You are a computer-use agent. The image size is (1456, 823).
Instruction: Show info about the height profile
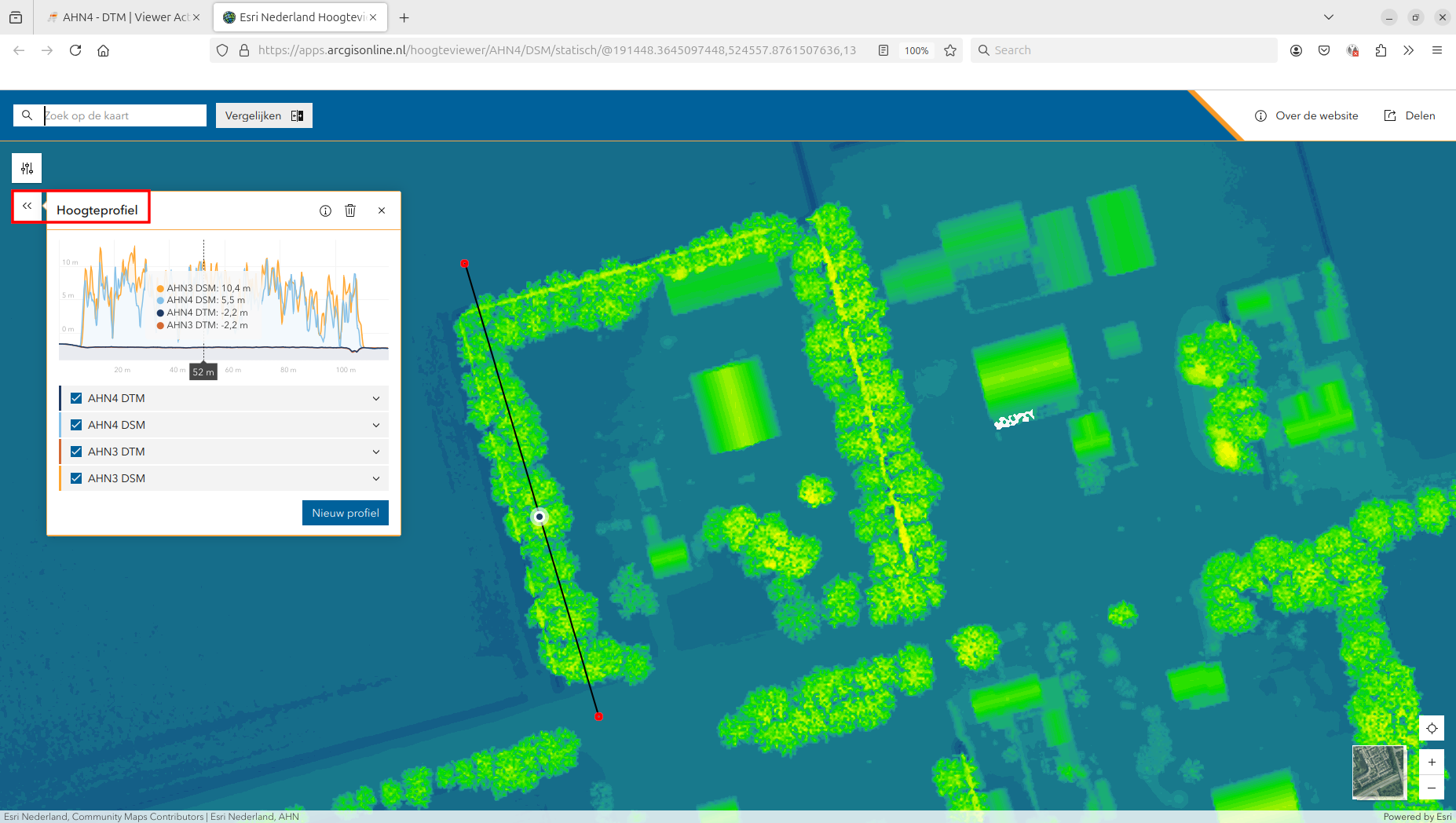[325, 210]
